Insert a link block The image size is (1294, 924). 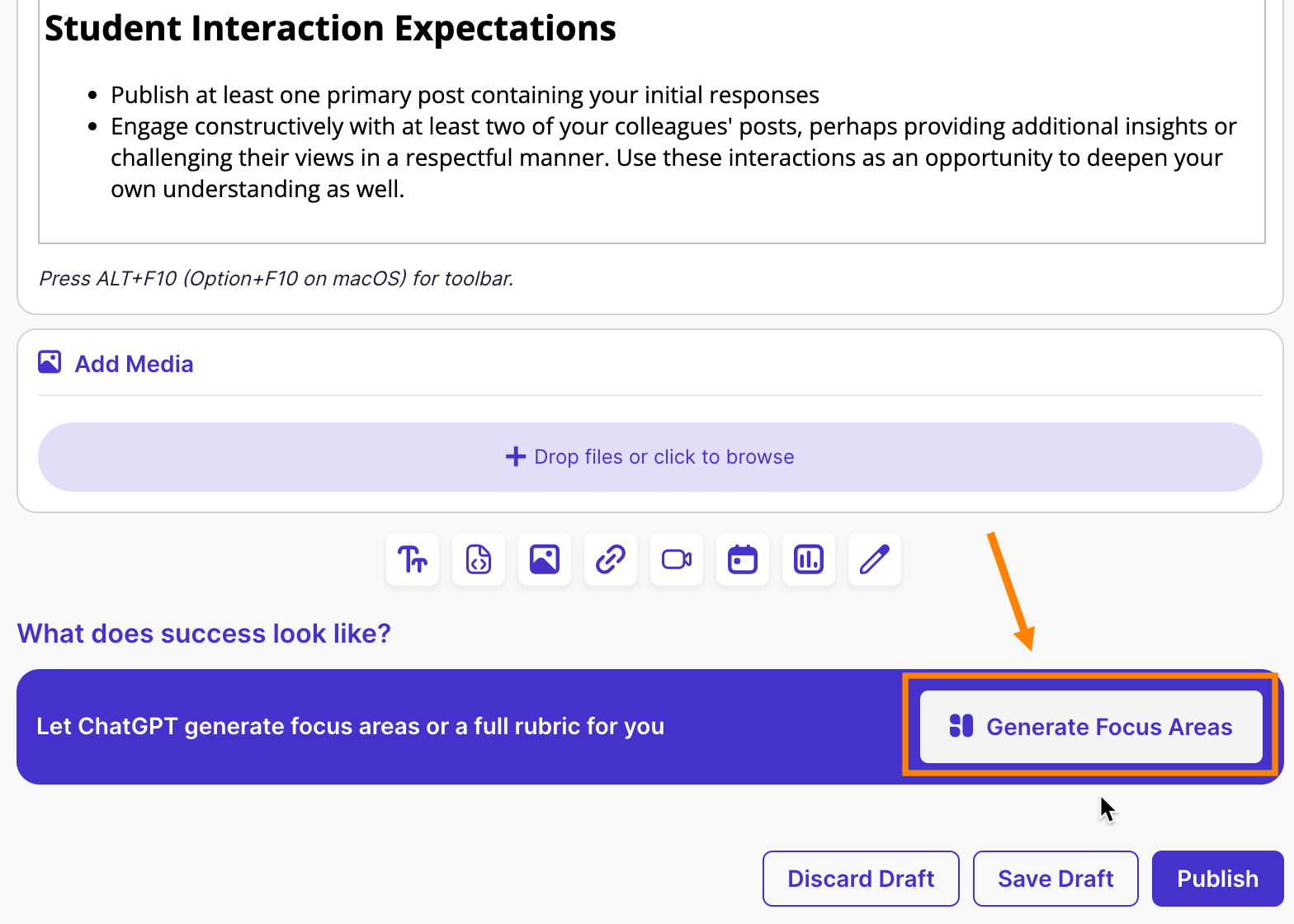tap(611, 559)
